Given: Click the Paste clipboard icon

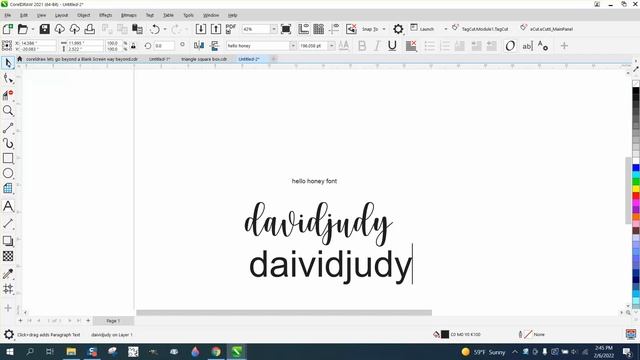Looking at the screenshot, I should click(x=138, y=29).
